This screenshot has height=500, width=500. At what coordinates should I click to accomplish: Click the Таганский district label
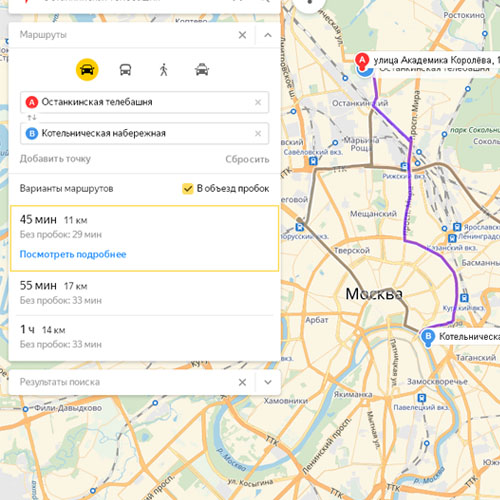pyautogui.click(x=476, y=358)
